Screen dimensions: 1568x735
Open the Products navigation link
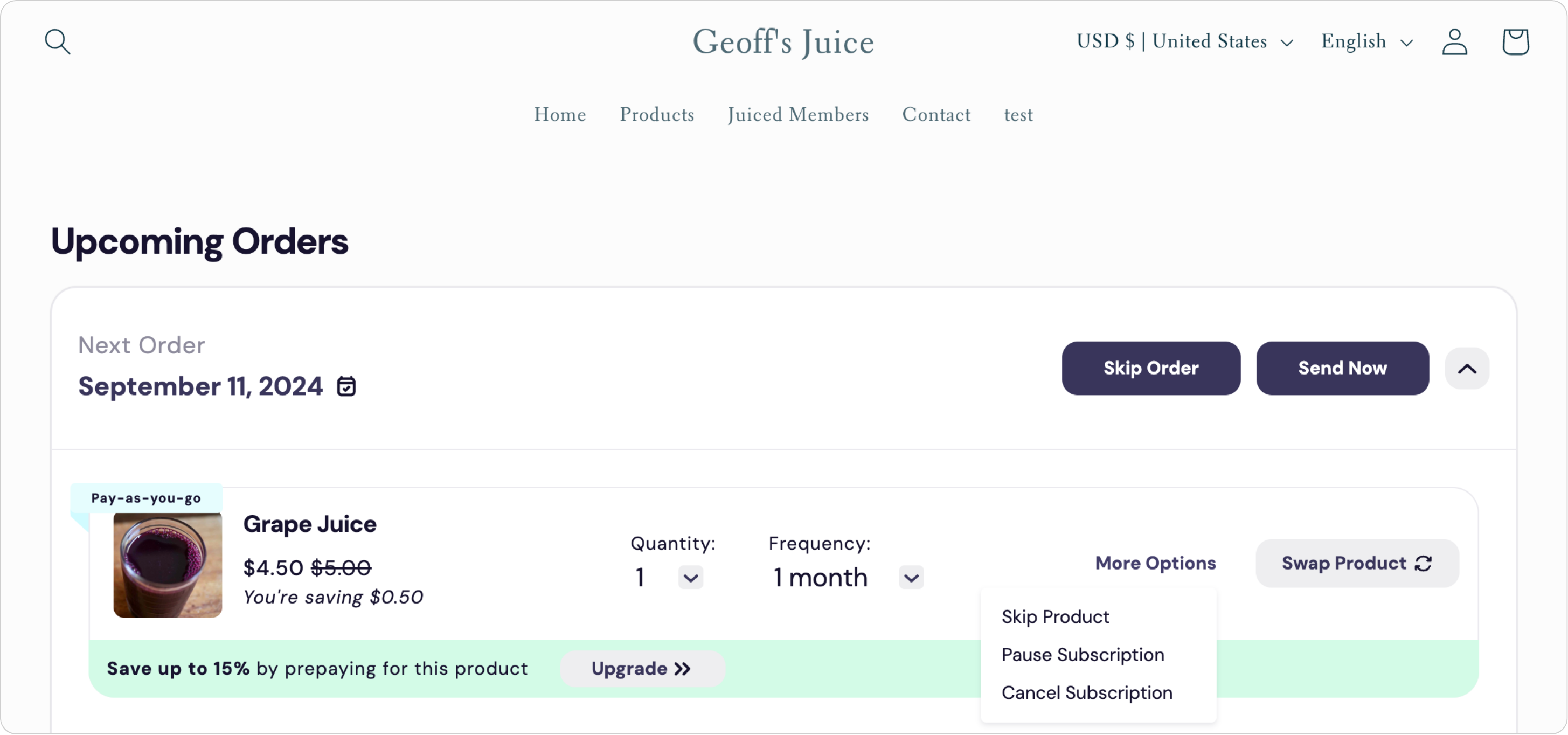(x=657, y=114)
